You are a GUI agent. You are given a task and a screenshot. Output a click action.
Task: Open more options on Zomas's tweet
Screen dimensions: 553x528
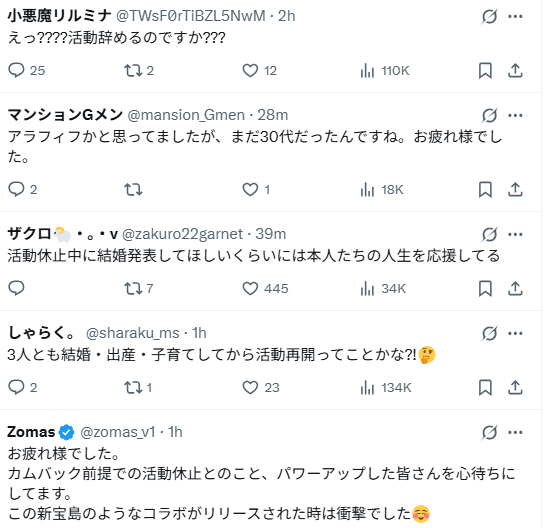(x=515, y=432)
